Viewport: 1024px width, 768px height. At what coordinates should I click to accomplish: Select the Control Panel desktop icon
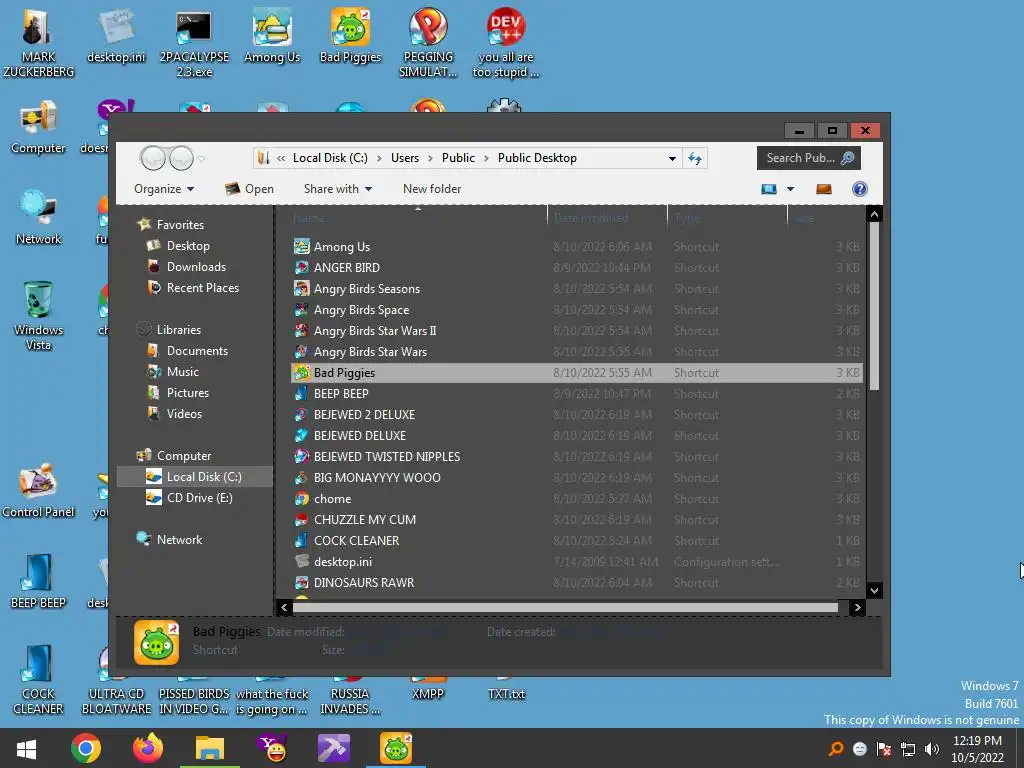[38, 490]
